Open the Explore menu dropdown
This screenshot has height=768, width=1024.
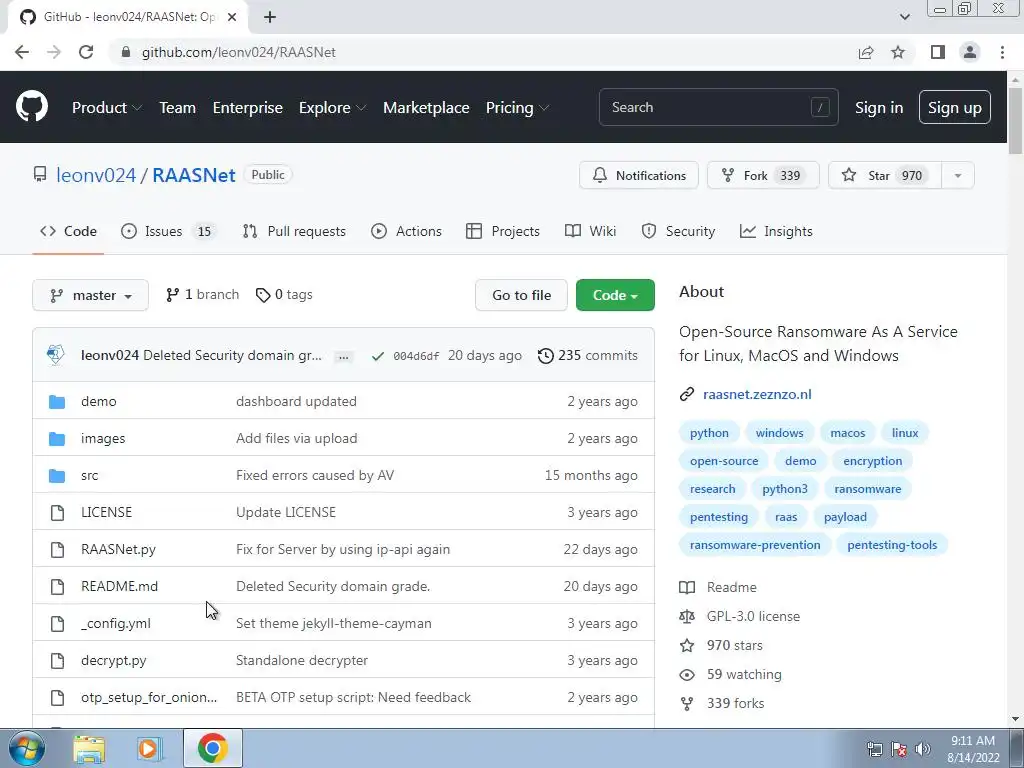332,108
